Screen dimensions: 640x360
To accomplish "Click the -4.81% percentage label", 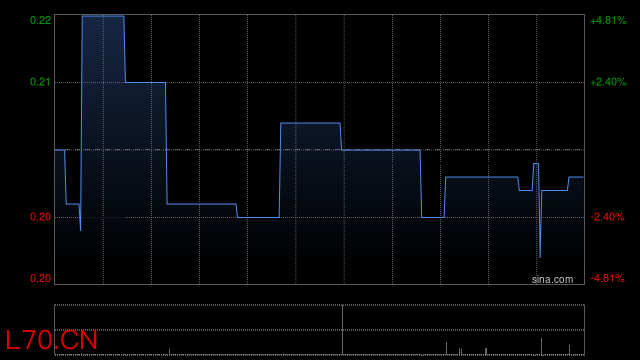I will click(x=607, y=278).
